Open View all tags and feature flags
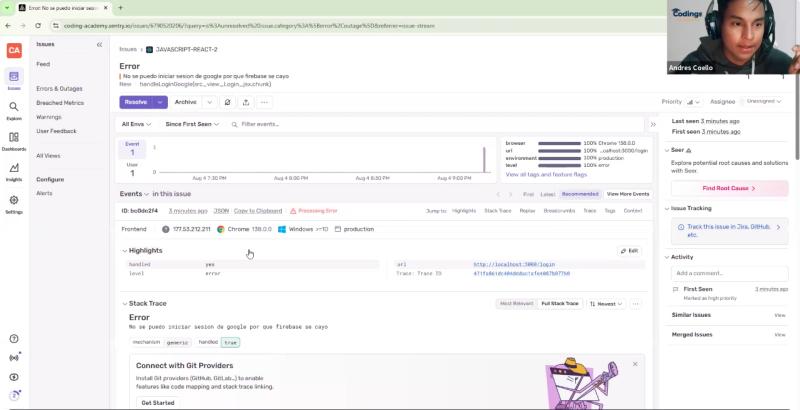The height and width of the screenshot is (410, 800). click(x=546, y=174)
